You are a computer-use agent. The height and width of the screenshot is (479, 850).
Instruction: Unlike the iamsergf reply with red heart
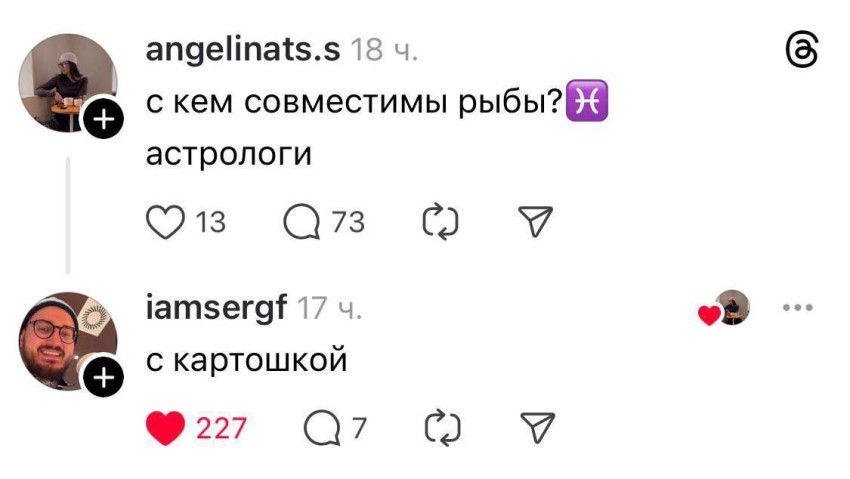click(167, 428)
